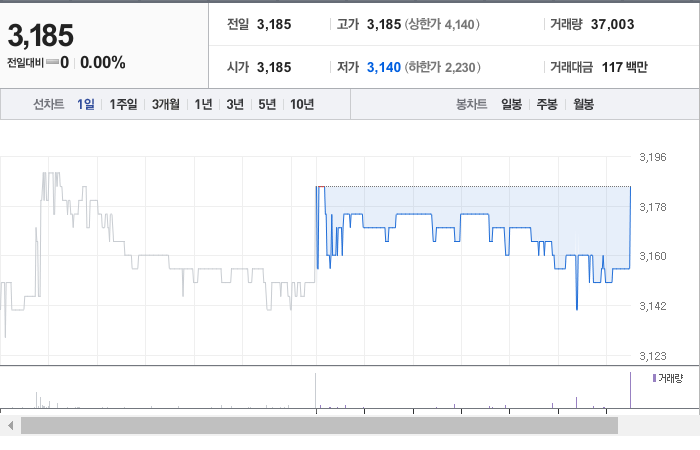Click the scrollbar left arrow
The image size is (700, 450).
coord(10,425)
